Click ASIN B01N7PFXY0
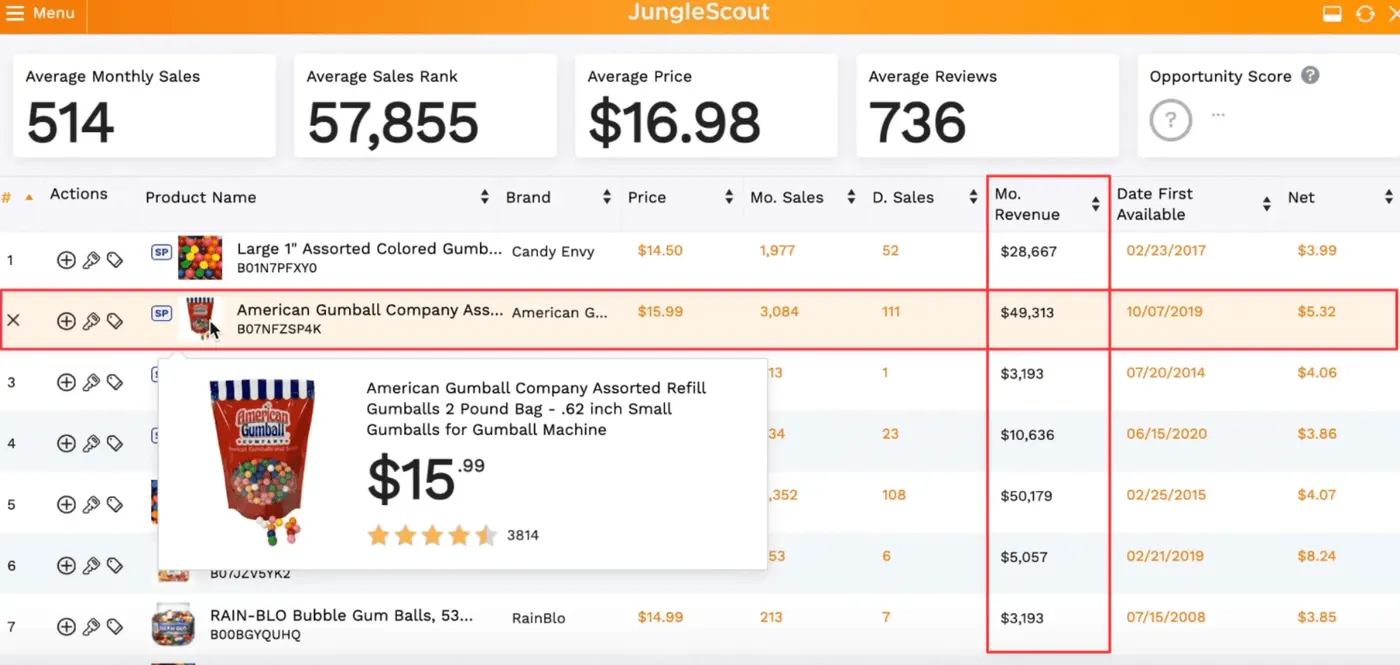The image size is (1400, 665). point(277,269)
